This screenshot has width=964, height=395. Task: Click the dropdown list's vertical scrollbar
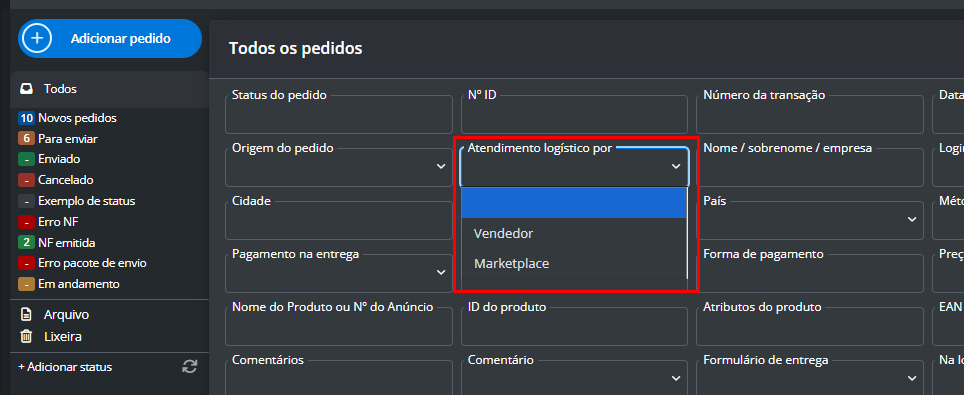pos(687,234)
